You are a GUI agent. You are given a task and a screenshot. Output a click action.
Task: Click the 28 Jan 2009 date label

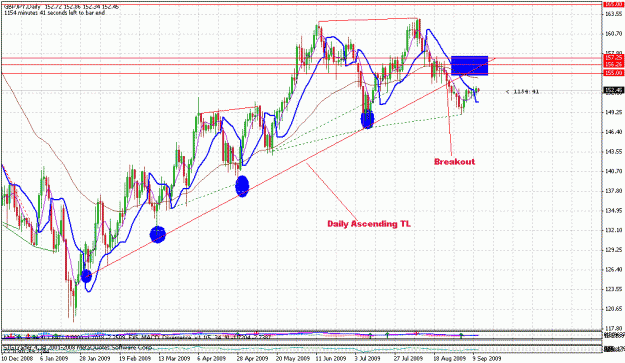94,359
